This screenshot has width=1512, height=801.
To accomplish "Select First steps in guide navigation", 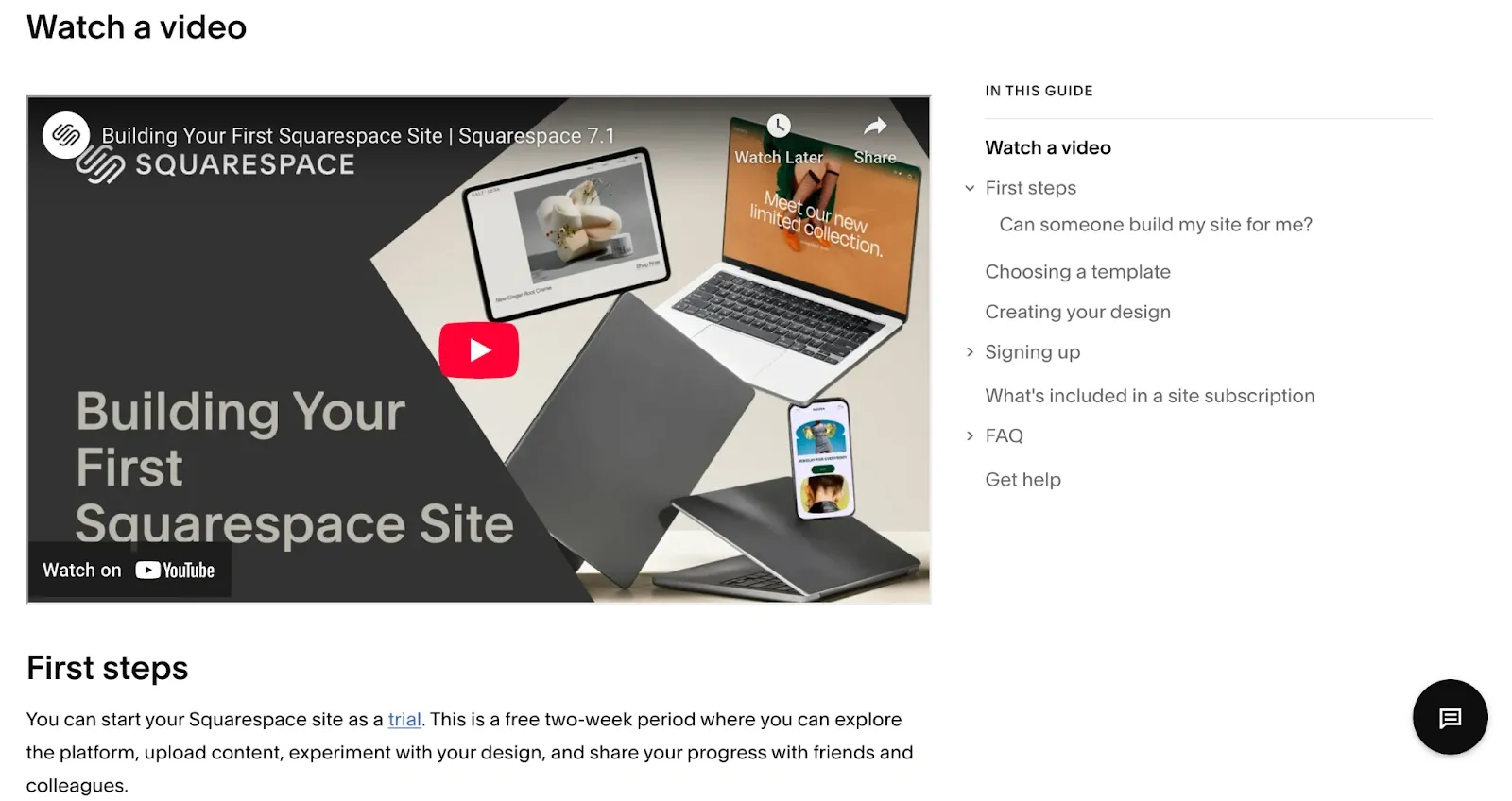I will click(1030, 188).
